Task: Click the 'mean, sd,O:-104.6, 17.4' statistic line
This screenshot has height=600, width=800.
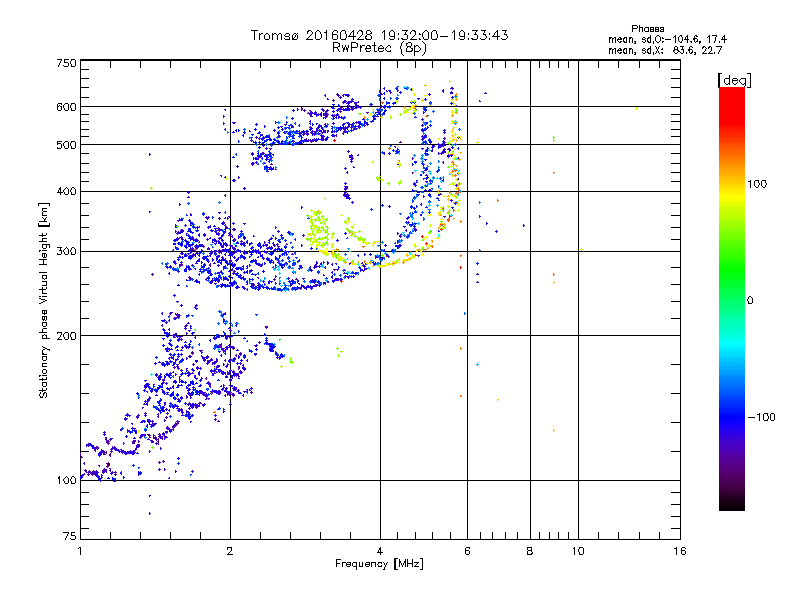Action: pos(667,39)
